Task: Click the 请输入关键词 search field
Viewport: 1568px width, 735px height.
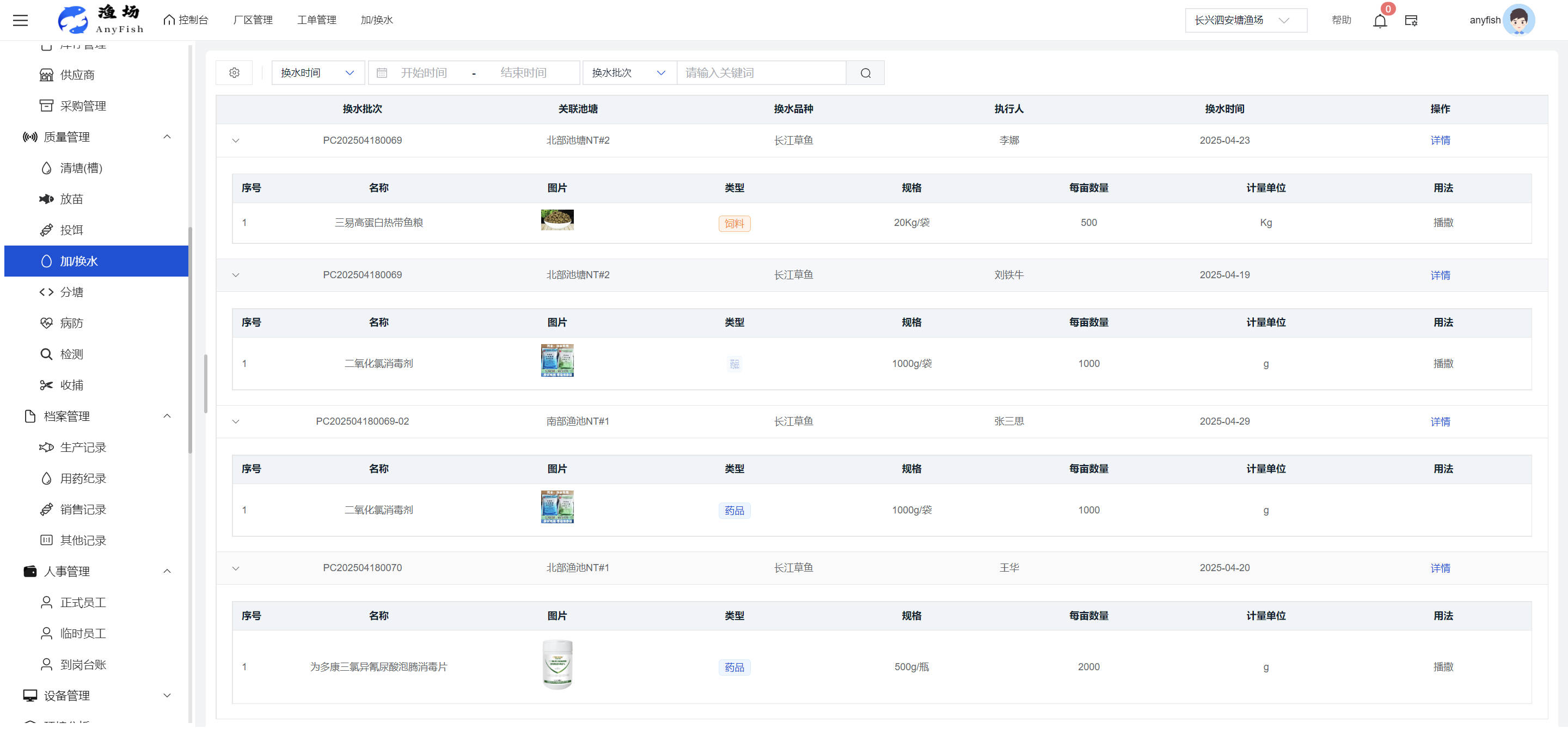Action: 761,73
